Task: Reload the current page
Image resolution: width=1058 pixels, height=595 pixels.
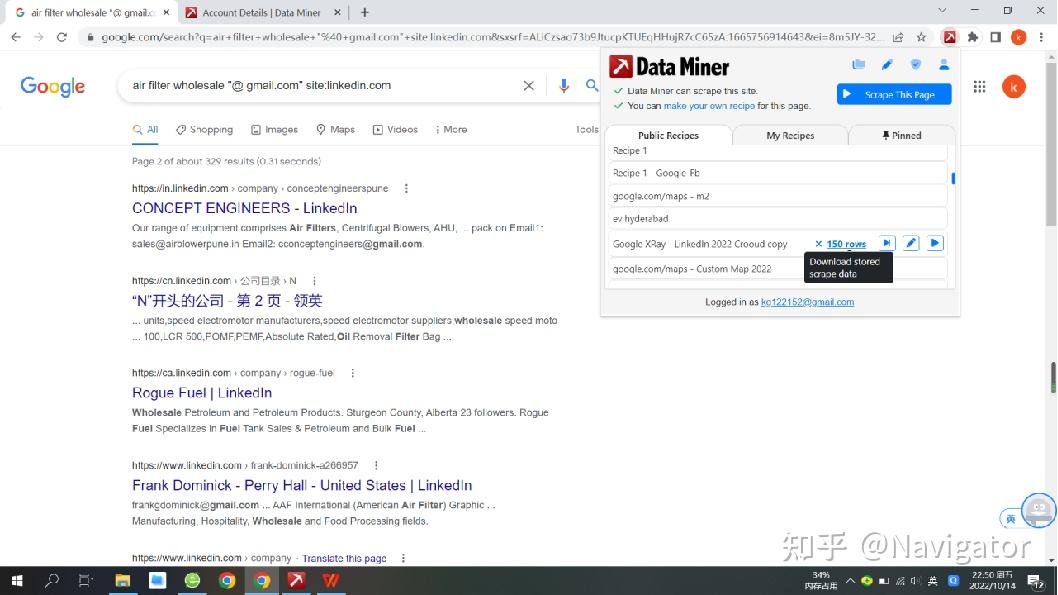Action: [62, 37]
